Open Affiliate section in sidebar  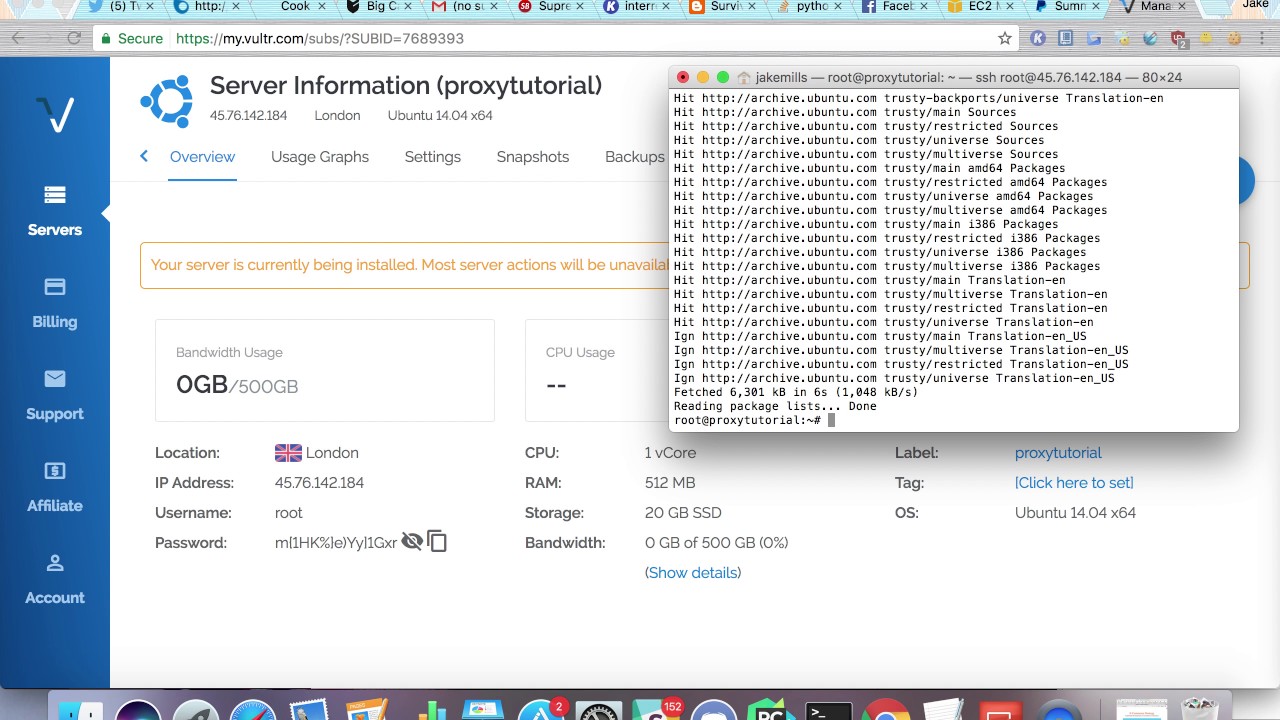click(x=54, y=487)
